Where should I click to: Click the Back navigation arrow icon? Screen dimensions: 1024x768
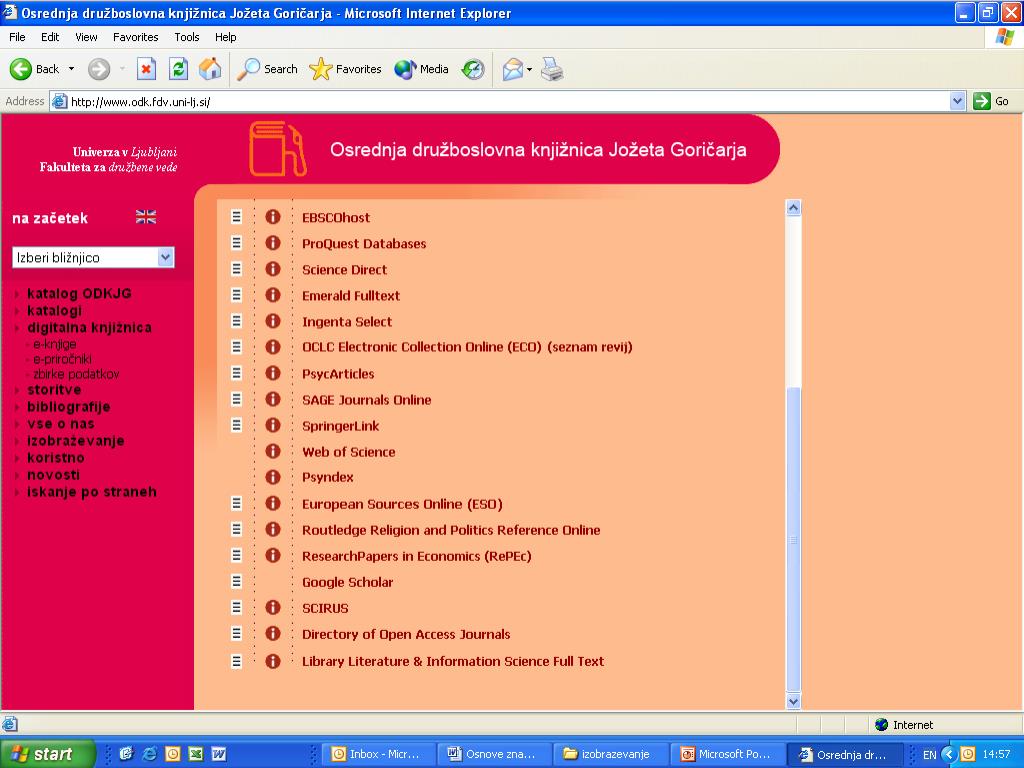point(20,69)
